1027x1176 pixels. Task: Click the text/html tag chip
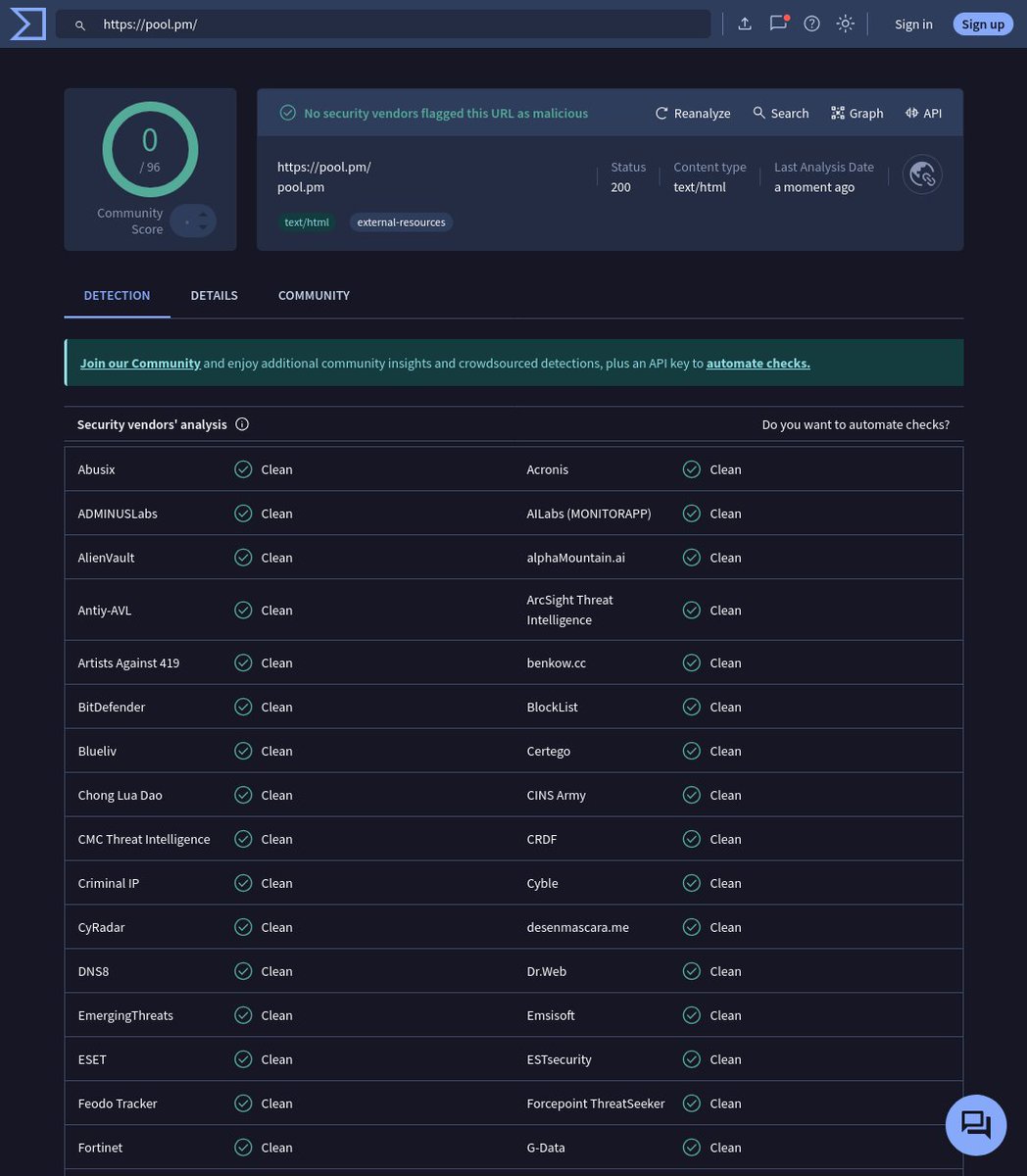[x=307, y=222]
